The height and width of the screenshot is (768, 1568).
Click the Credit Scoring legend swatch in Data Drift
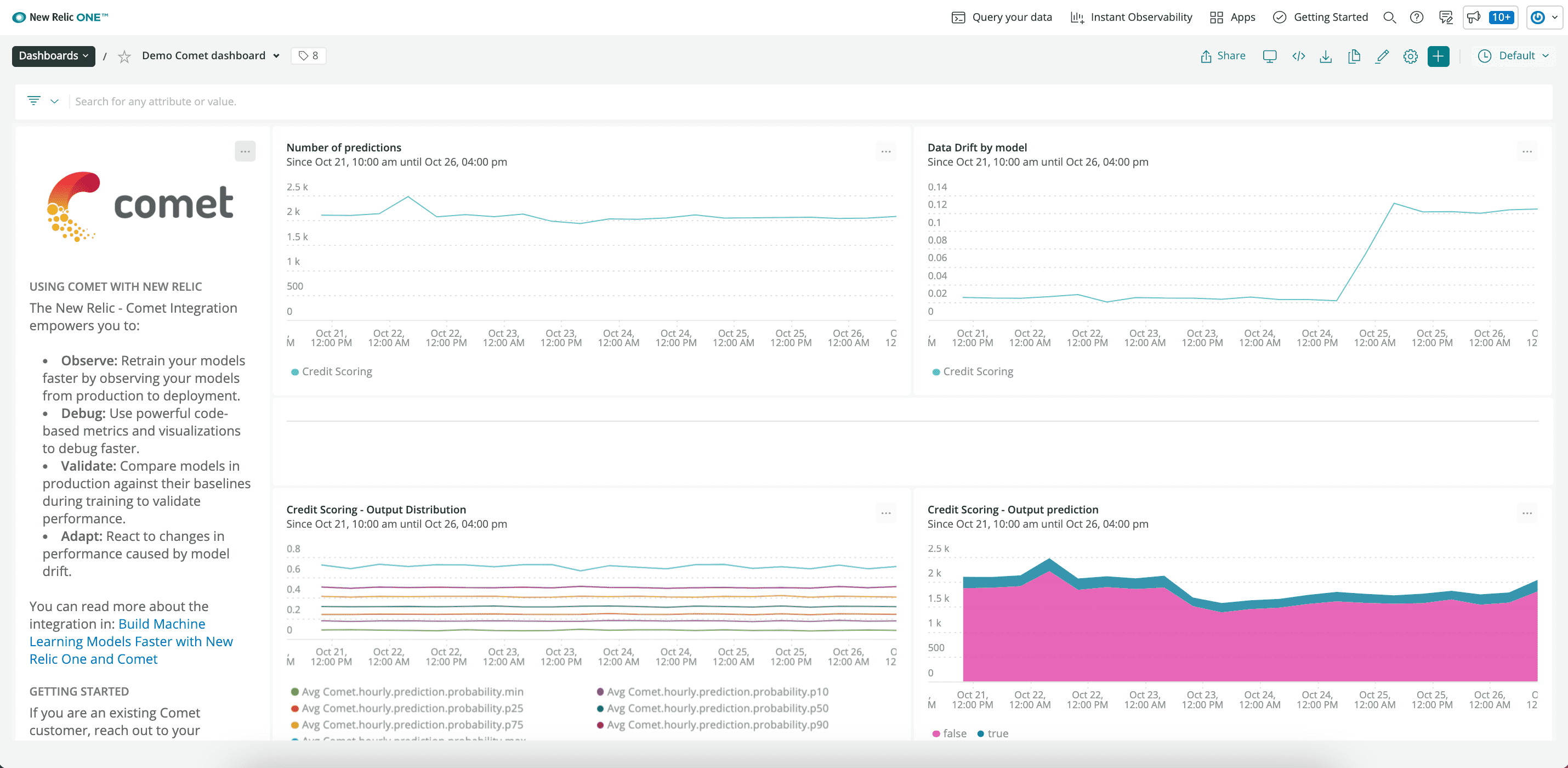click(936, 371)
